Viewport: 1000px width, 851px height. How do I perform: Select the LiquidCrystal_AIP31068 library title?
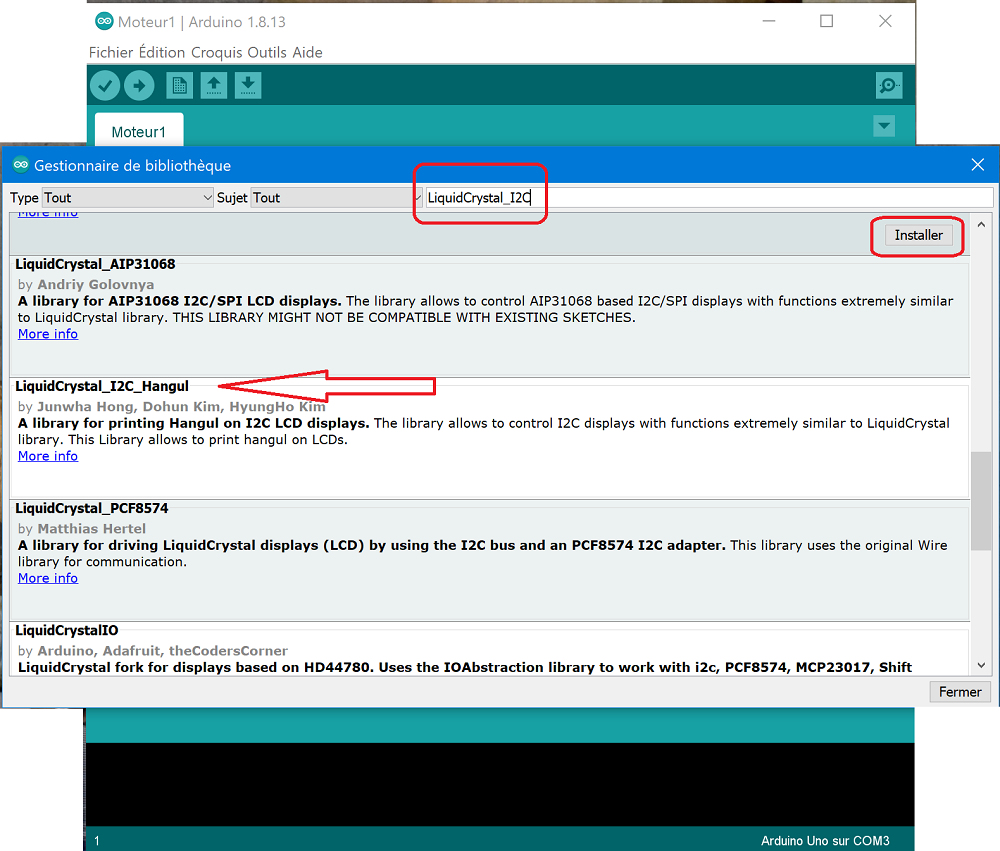[95, 264]
